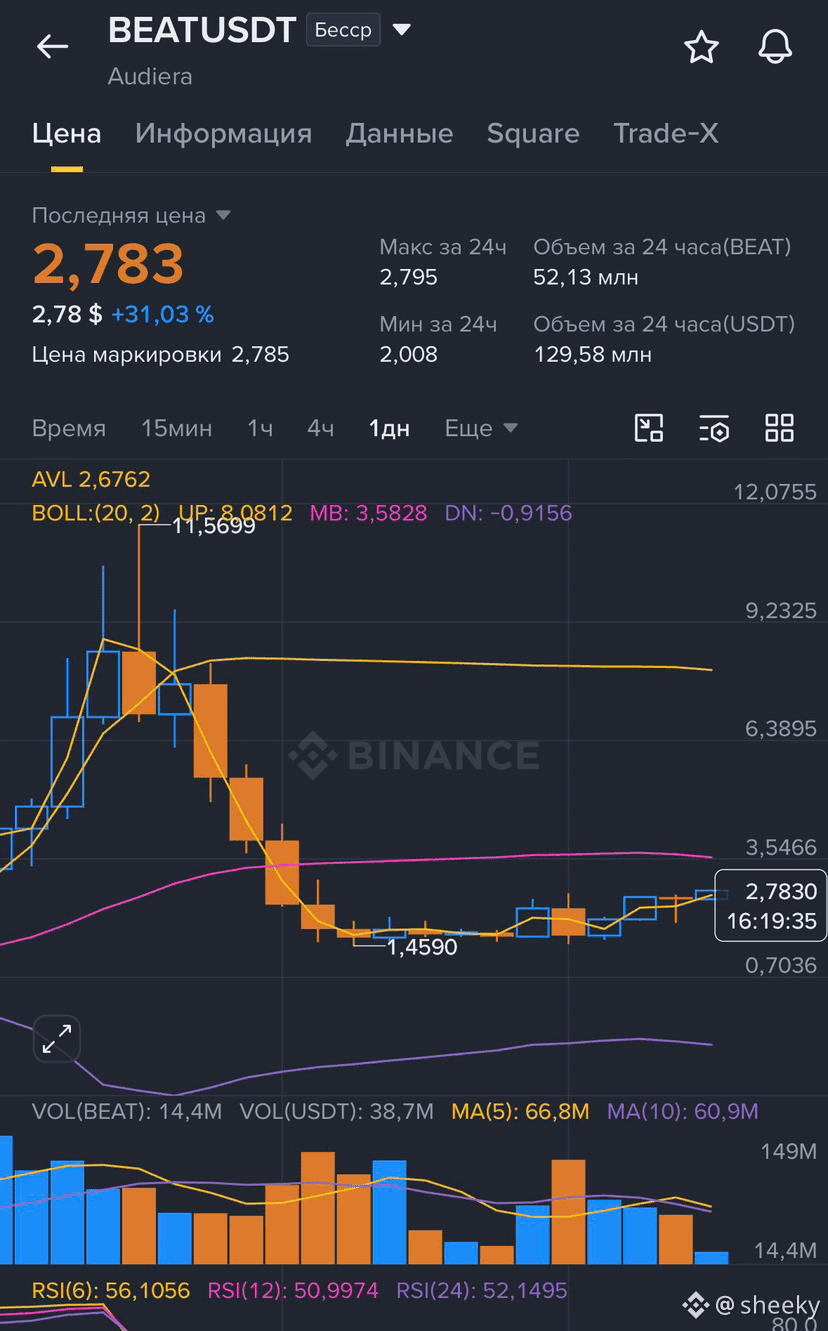The width and height of the screenshot is (828, 1331).
Task: Open the chart drawing tools icon
Action: tap(649, 428)
